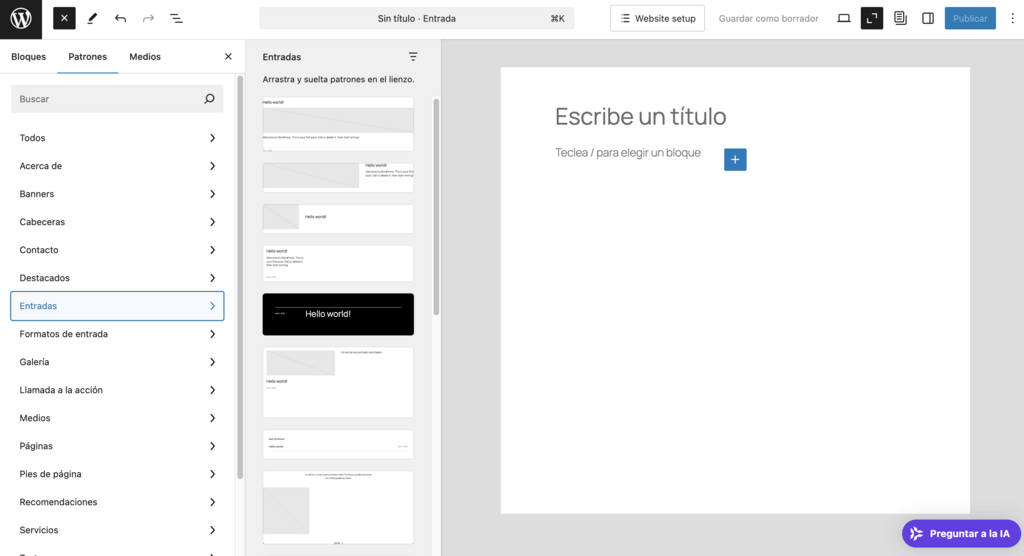Open command palette from title bar
This screenshot has width=1024, height=556.
pyautogui.click(x=417, y=18)
